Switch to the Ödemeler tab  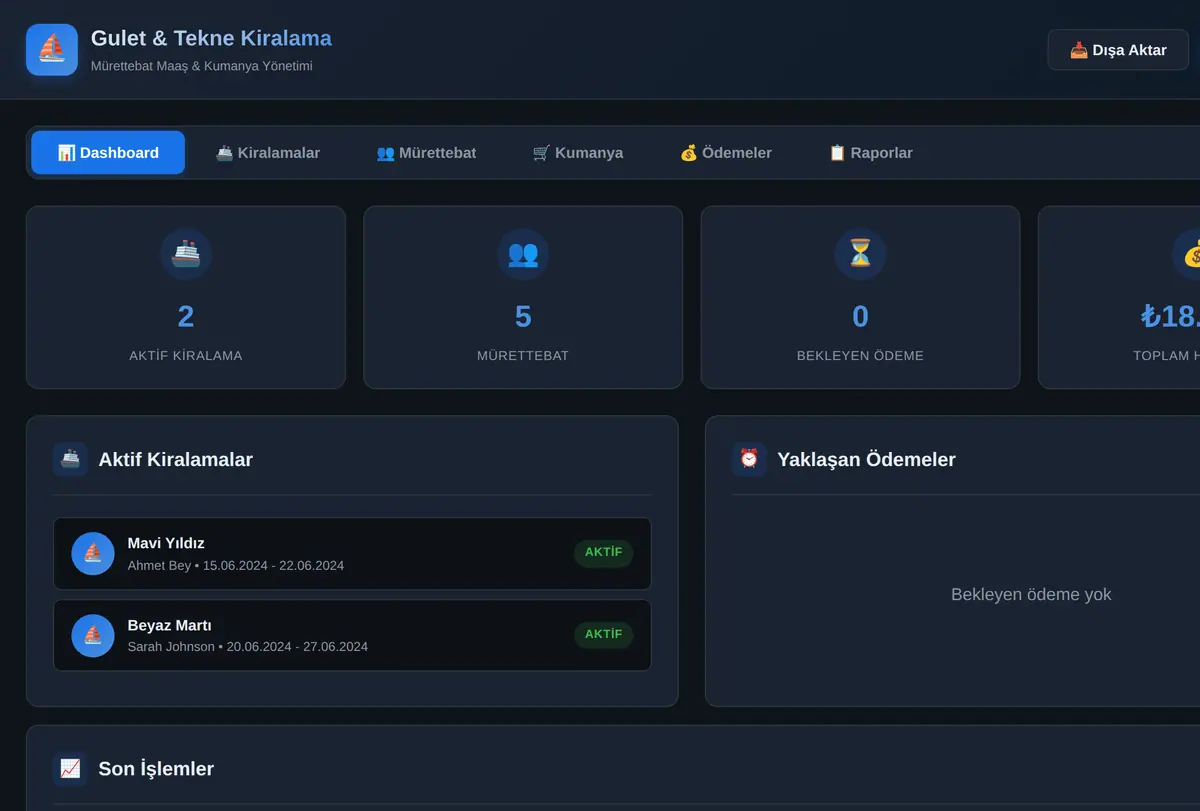[726, 153]
